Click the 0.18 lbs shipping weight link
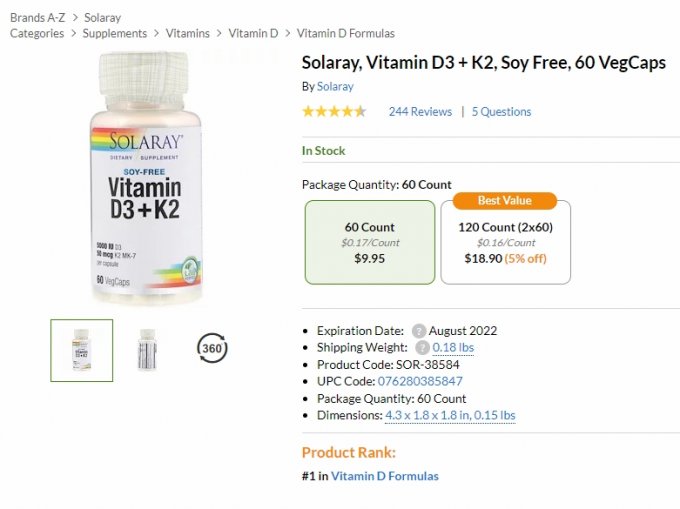Screen dimensions: 680x509 [453, 348]
